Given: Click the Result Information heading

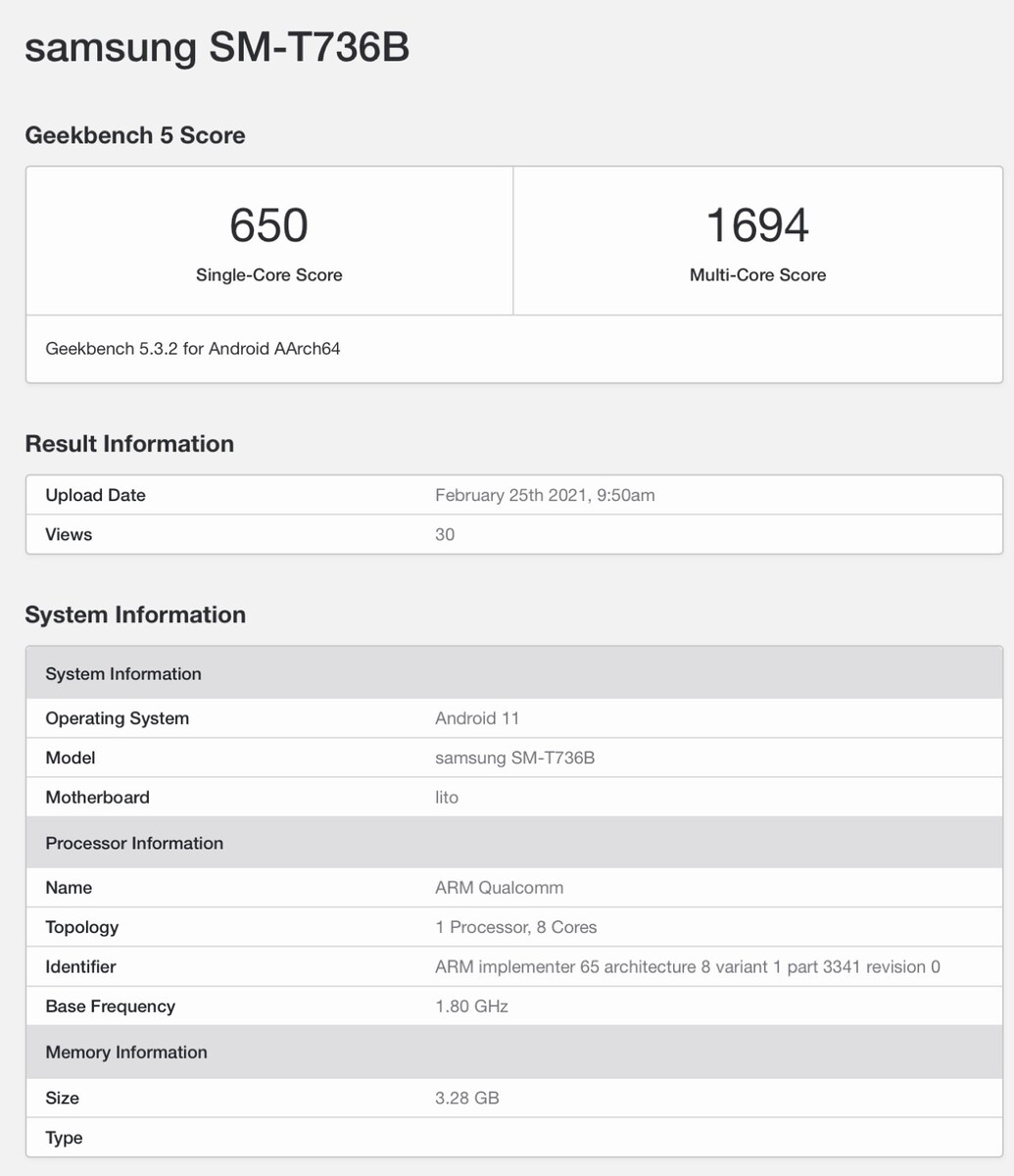Looking at the screenshot, I should coord(129,444).
